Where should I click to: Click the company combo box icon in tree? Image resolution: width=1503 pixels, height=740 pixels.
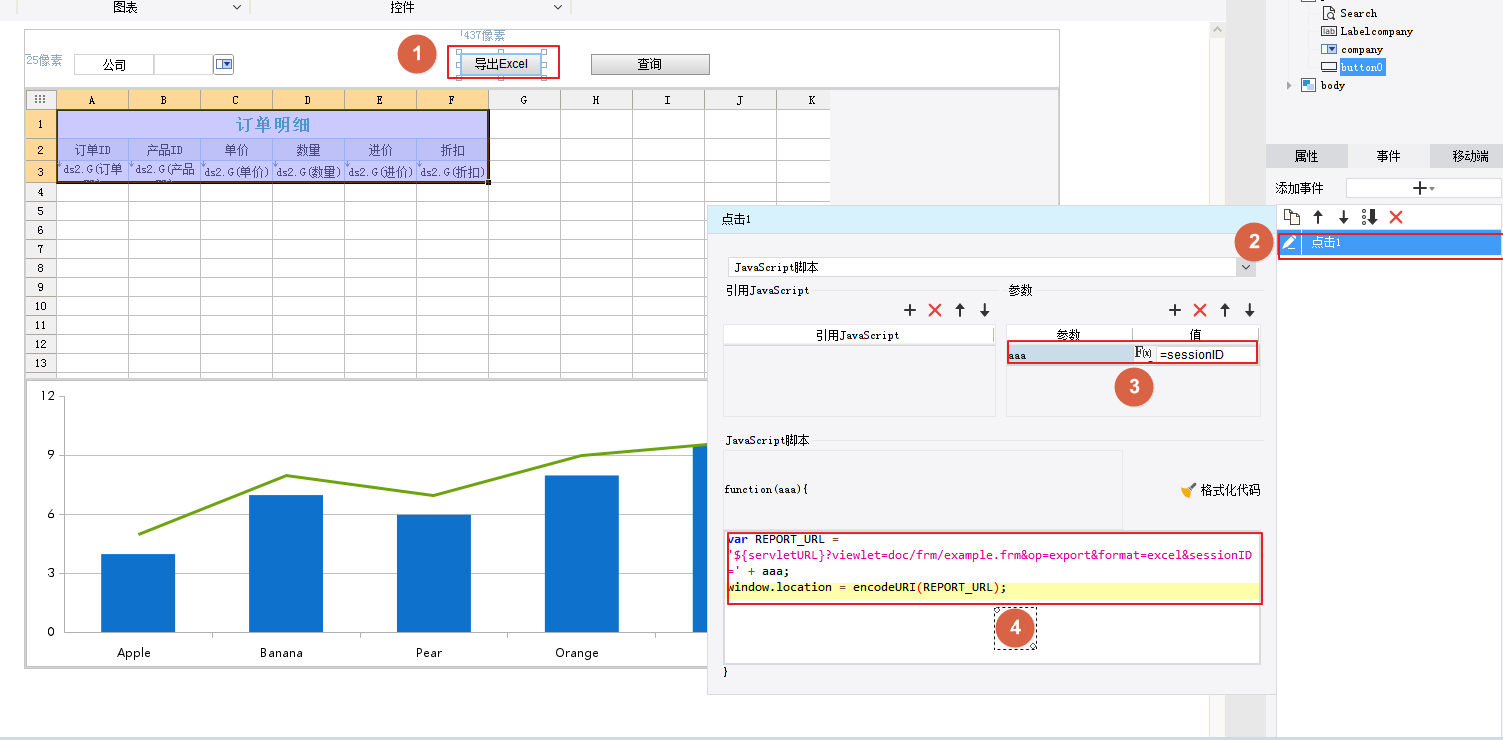pyautogui.click(x=1329, y=49)
